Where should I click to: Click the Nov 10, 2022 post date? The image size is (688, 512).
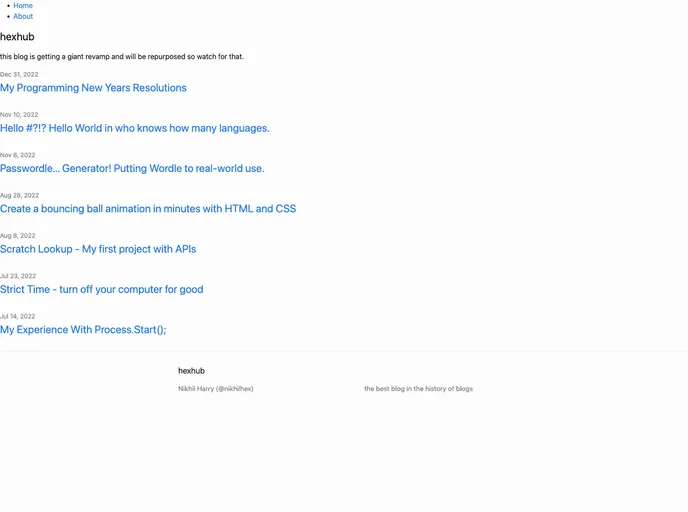pyautogui.click(x=19, y=115)
